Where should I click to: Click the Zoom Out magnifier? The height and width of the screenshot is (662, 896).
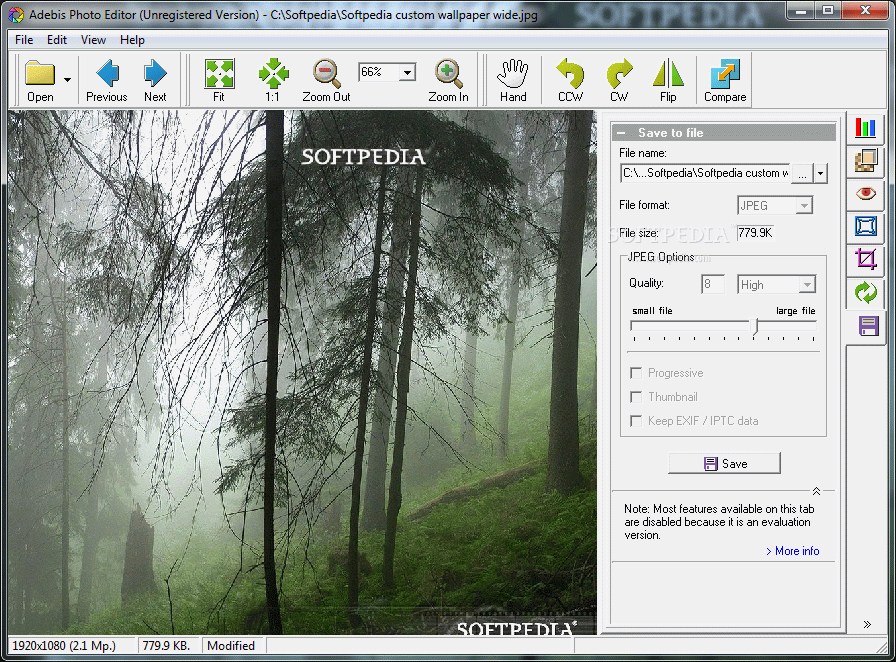(326, 81)
